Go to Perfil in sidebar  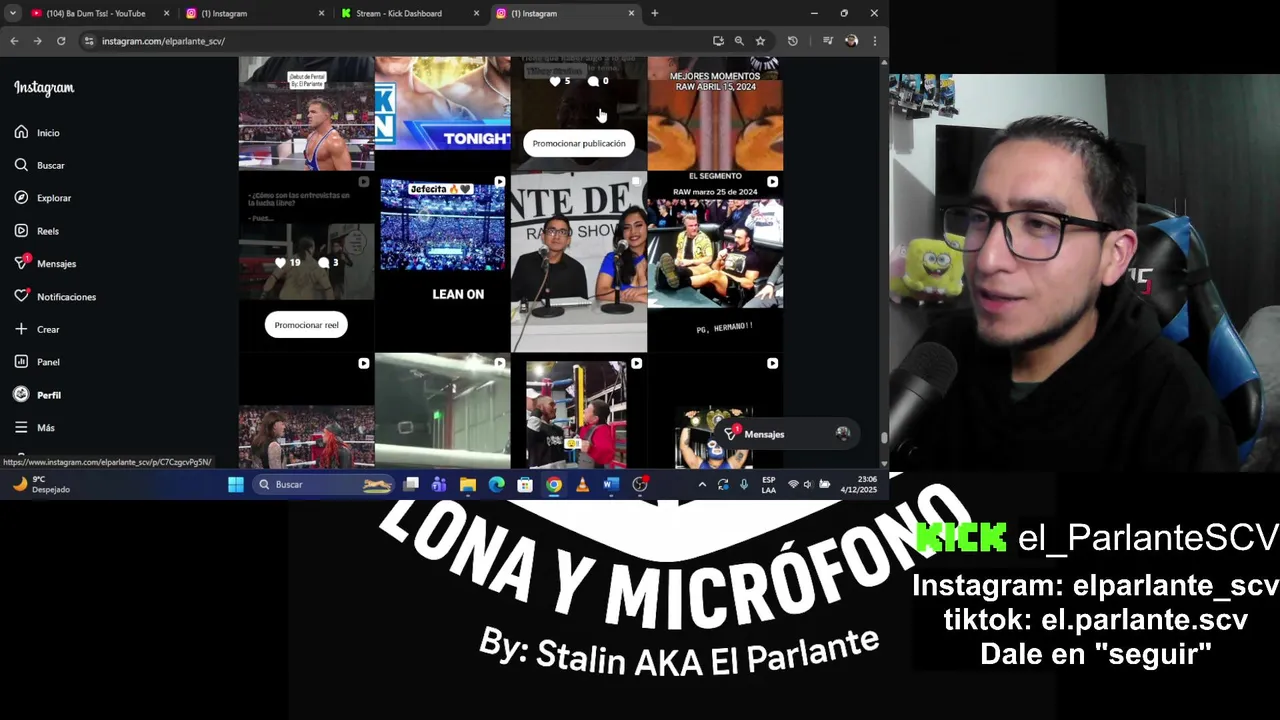38,395
